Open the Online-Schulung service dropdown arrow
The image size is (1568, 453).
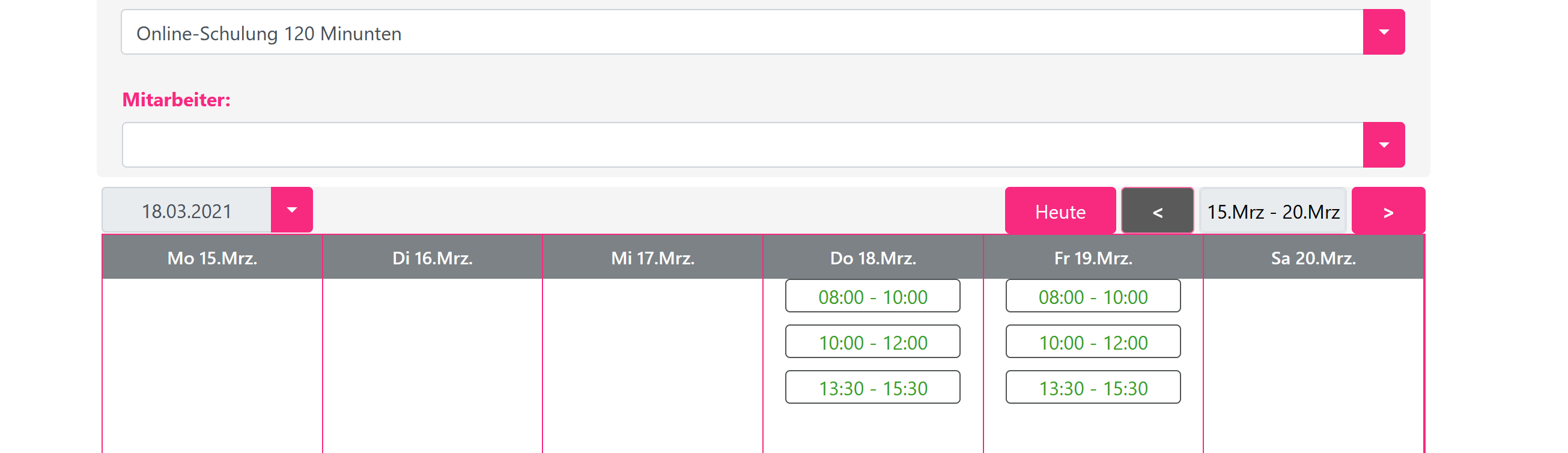click(1384, 32)
